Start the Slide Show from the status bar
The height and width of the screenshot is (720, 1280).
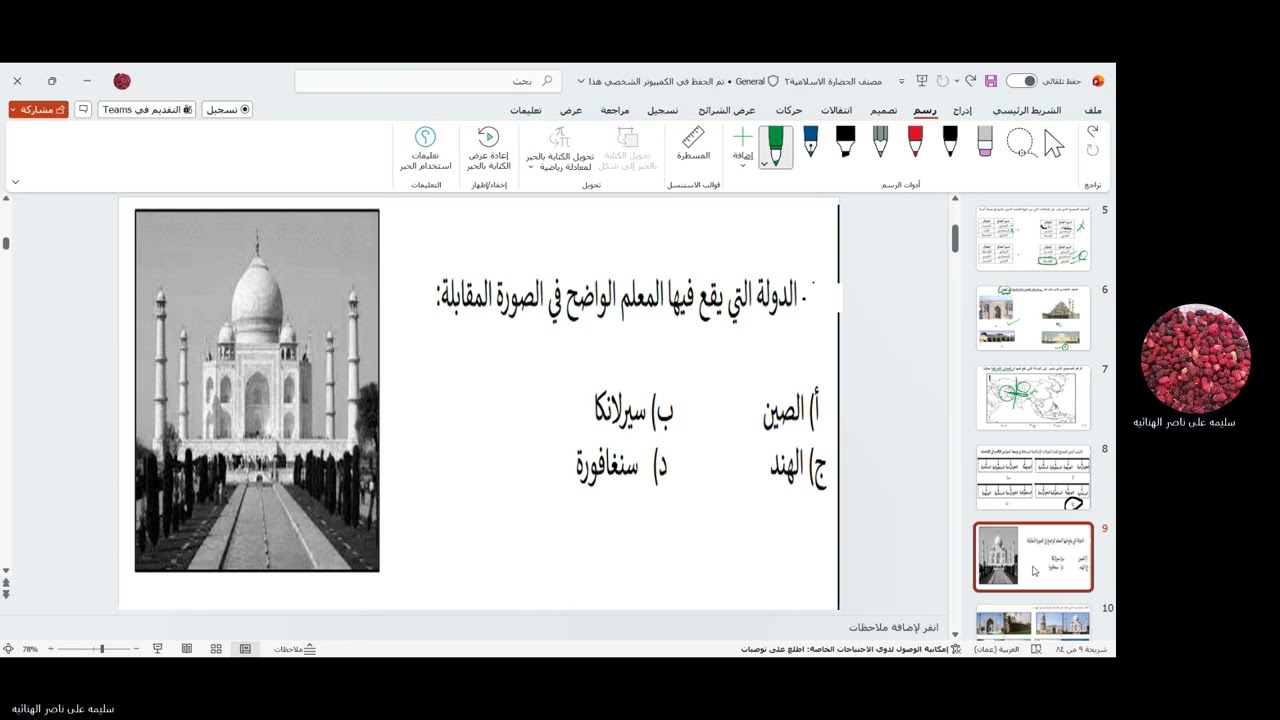[157, 649]
